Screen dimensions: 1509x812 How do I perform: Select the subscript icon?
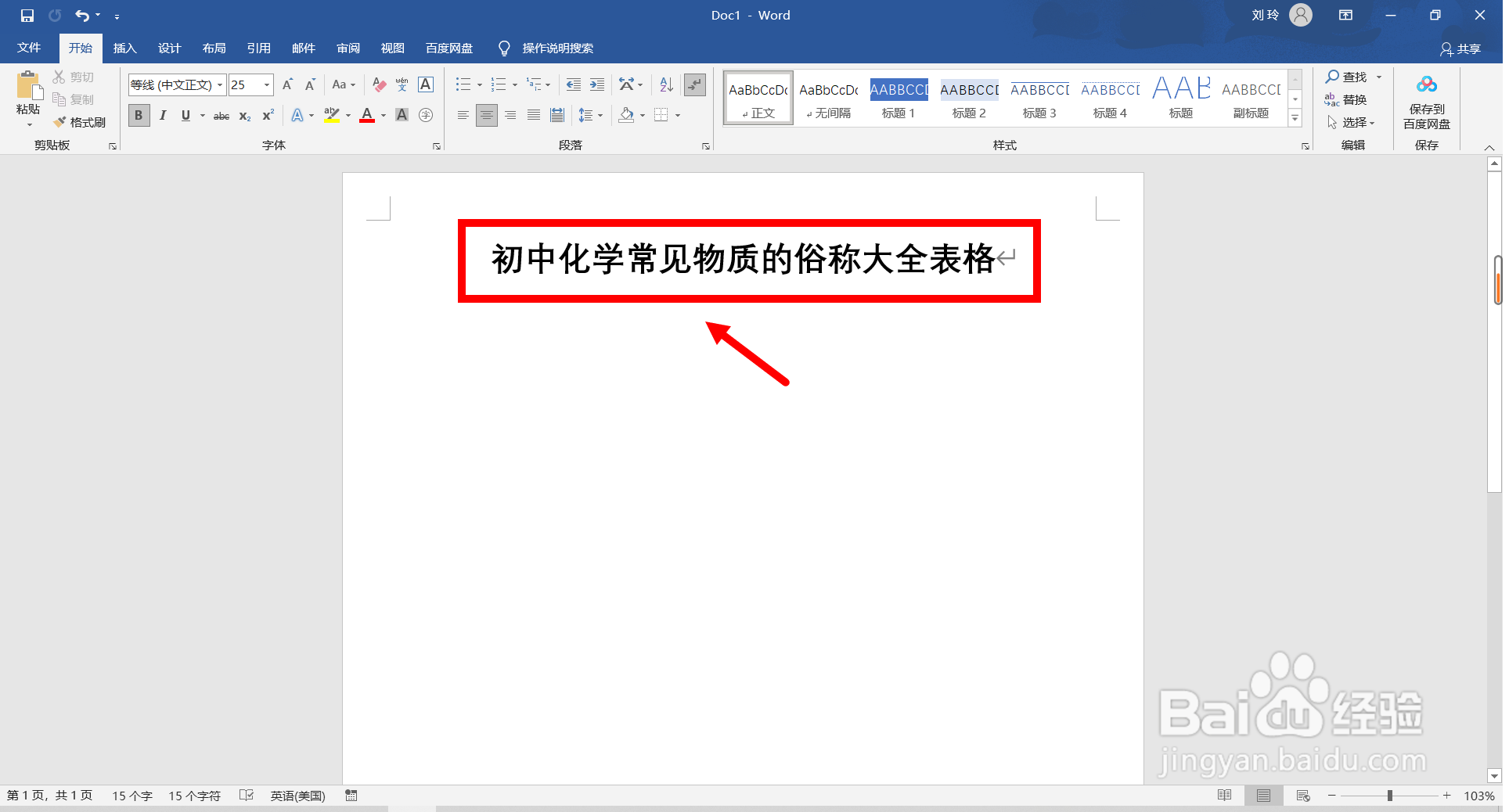tap(244, 115)
